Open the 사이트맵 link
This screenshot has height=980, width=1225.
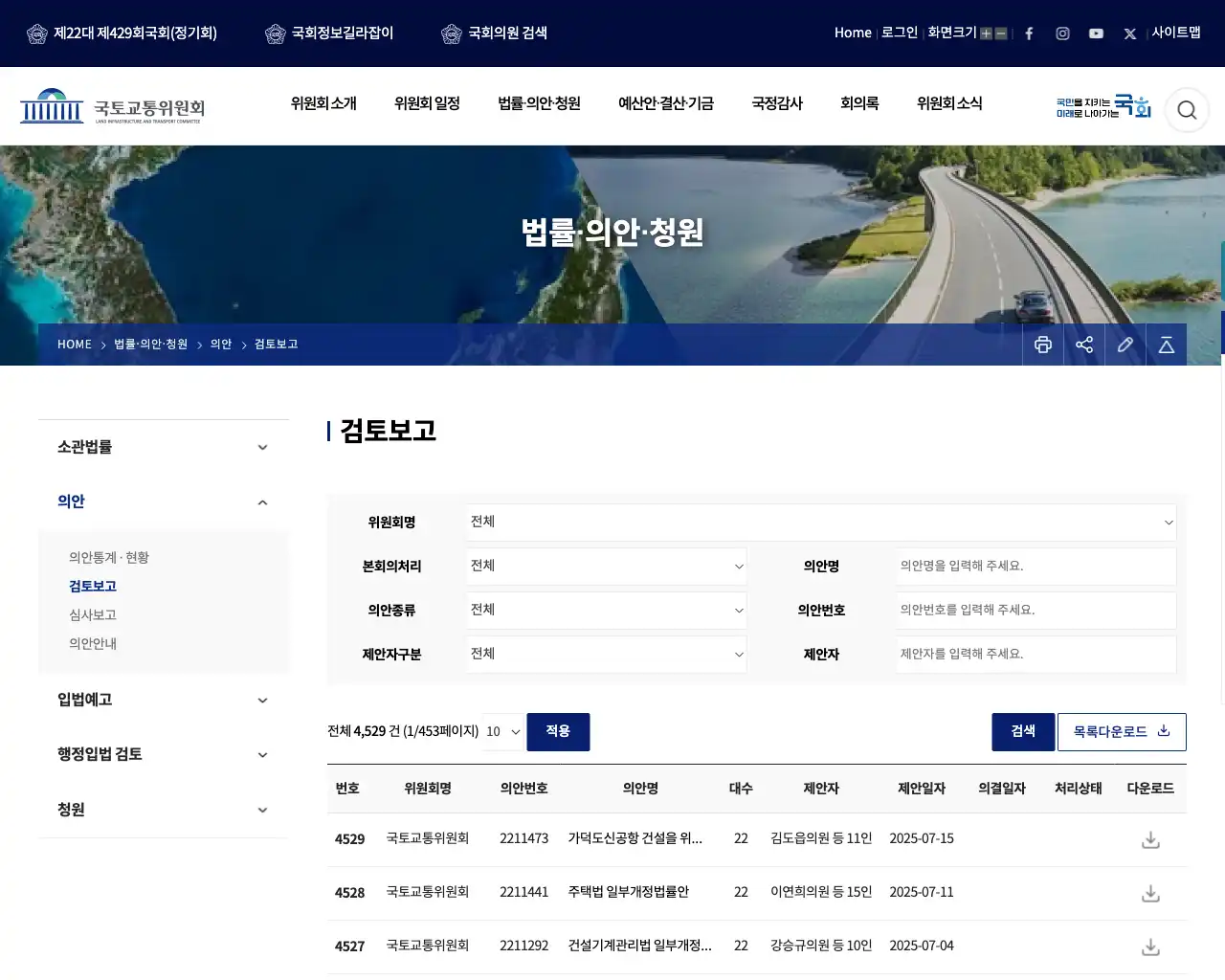[x=1176, y=33]
